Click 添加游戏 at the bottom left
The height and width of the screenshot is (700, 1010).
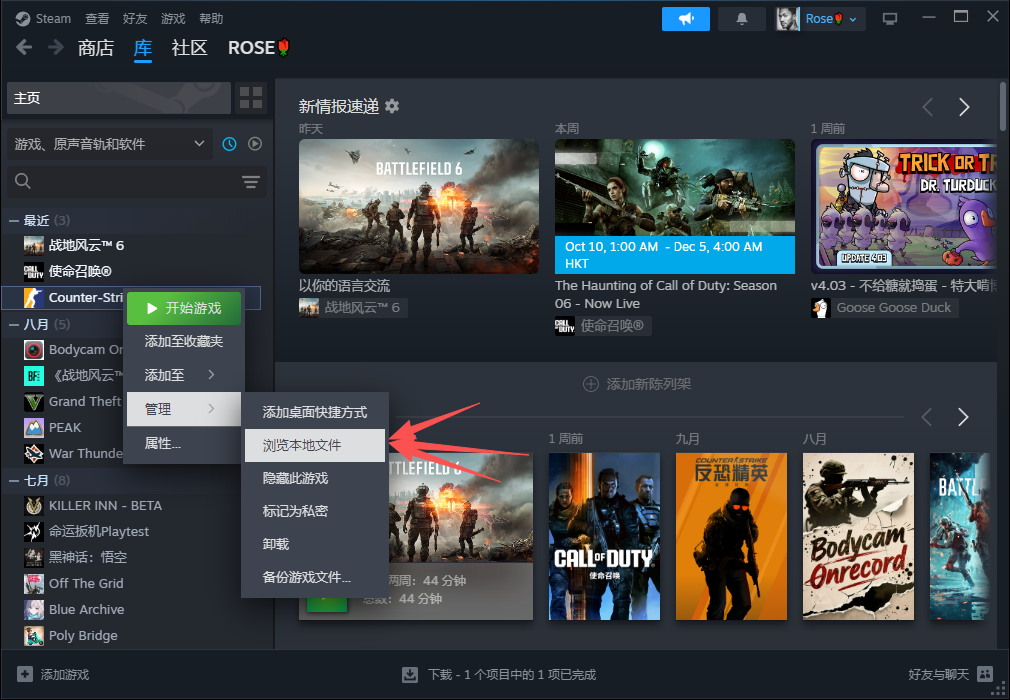pyautogui.click(x=54, y=675)
